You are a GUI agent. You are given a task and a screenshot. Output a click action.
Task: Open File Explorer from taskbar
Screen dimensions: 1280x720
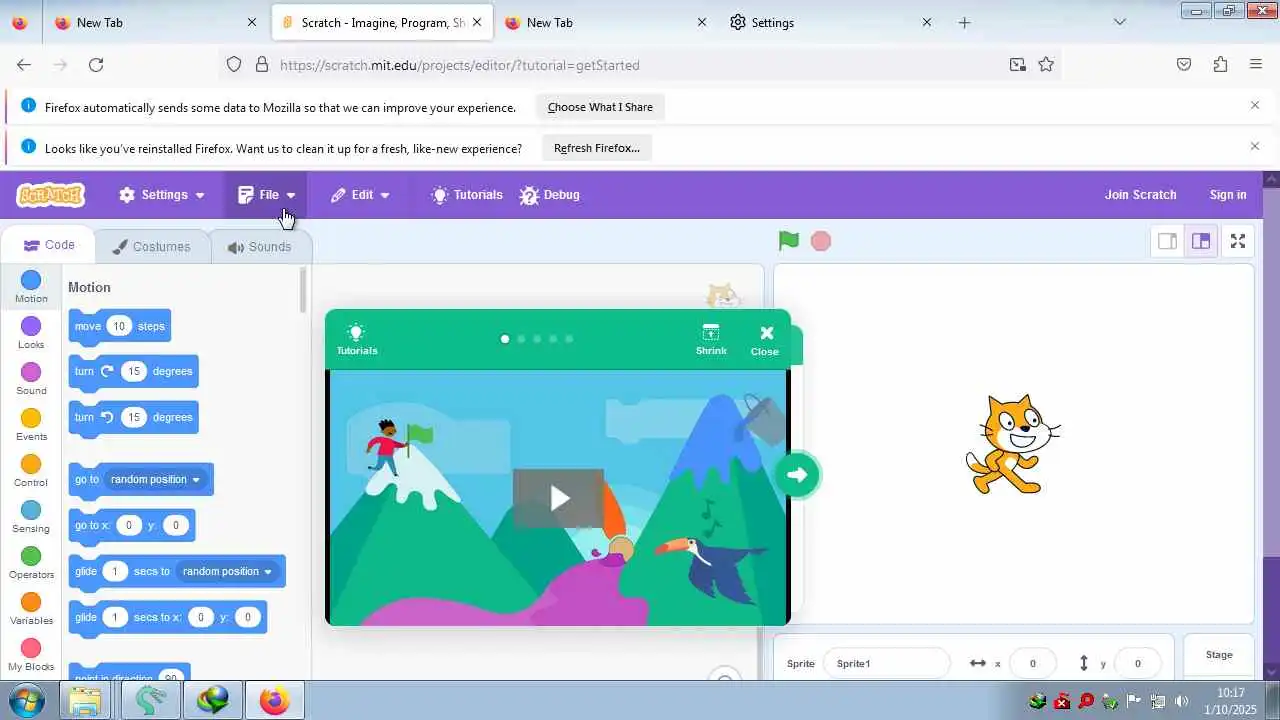[87, 701]
